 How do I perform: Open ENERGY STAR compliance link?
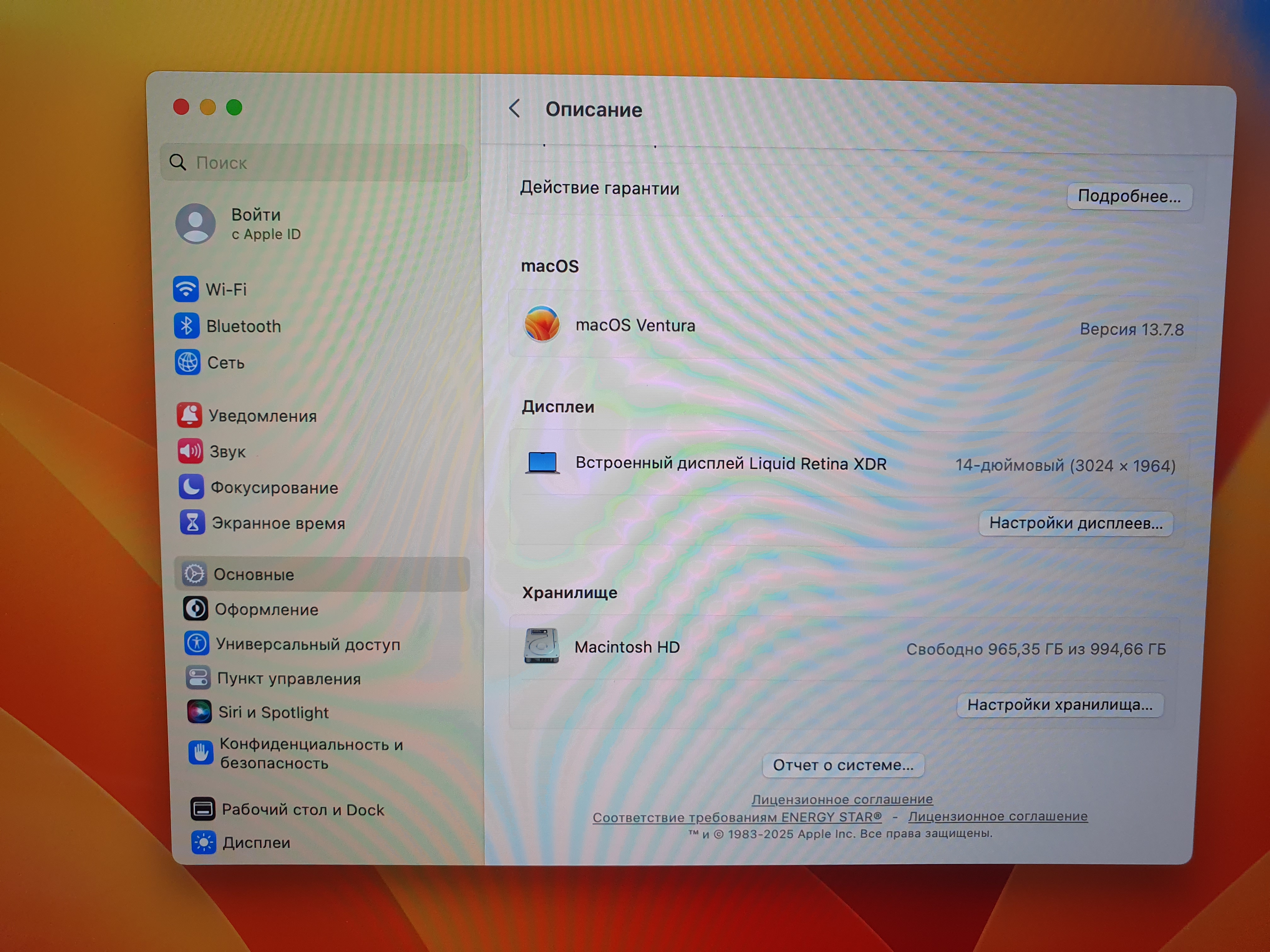pos(737,817)
